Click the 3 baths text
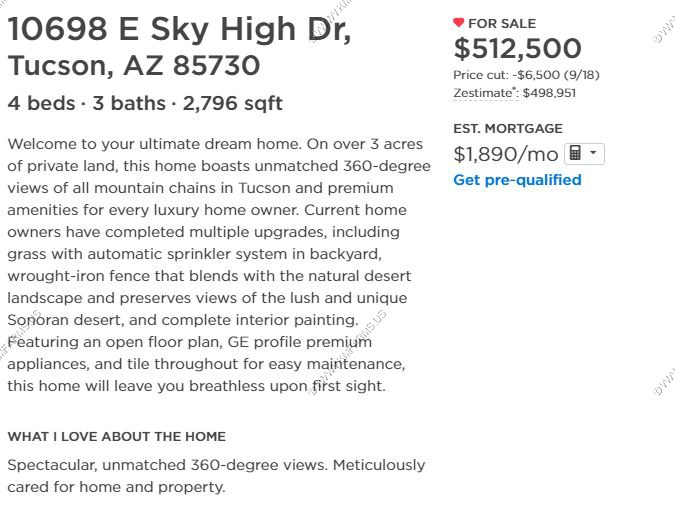Screen dimensions: 675x524 click(x=129, y=103)
